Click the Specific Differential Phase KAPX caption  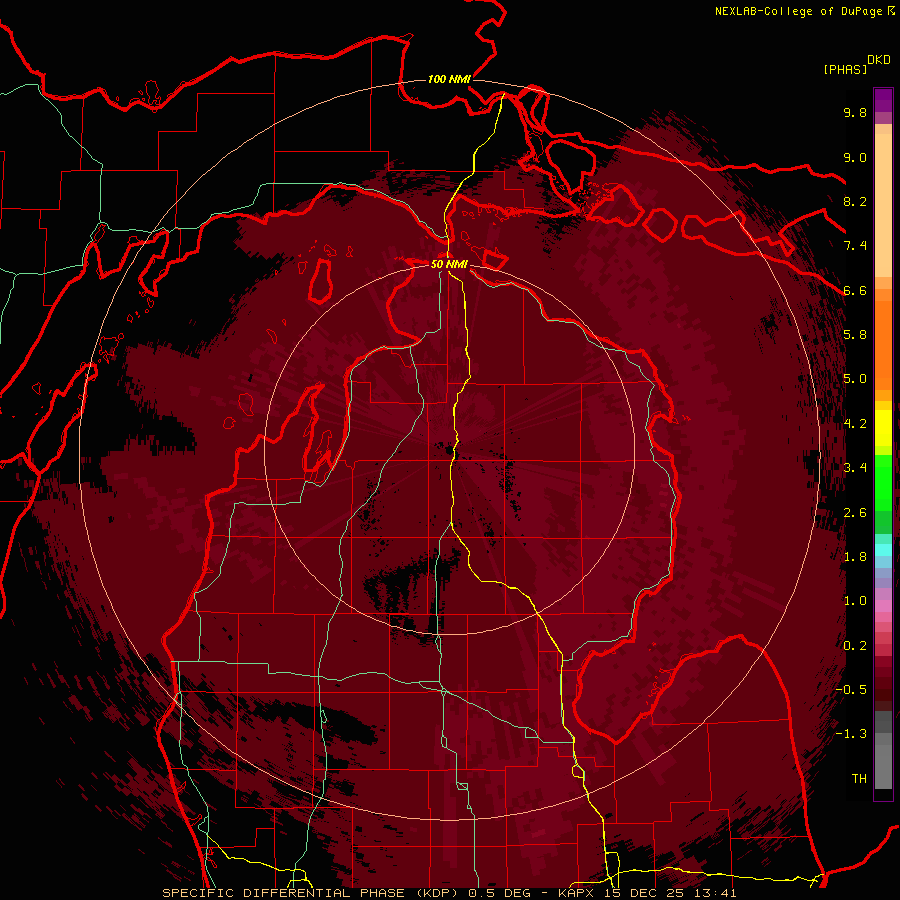pyautogui.click(x=449, y=893)
